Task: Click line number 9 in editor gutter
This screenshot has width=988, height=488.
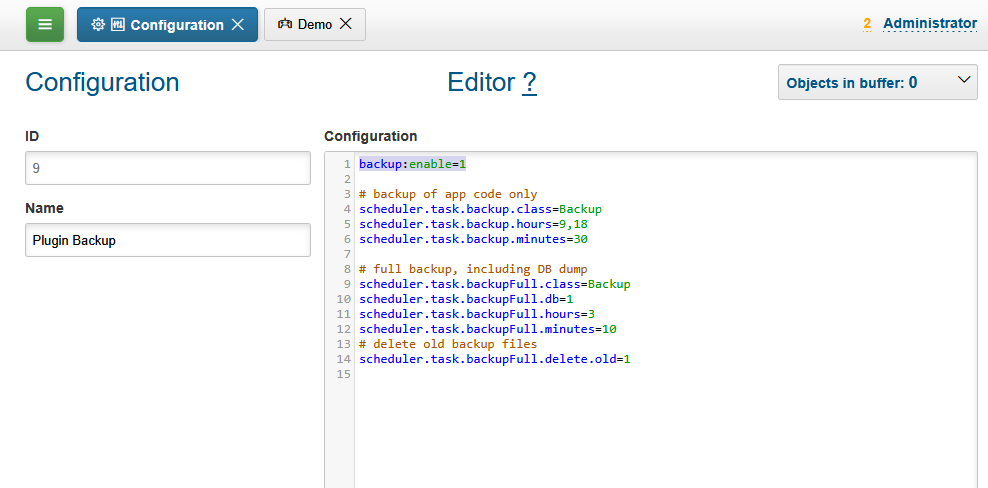Action: click(x=345, y=284)
